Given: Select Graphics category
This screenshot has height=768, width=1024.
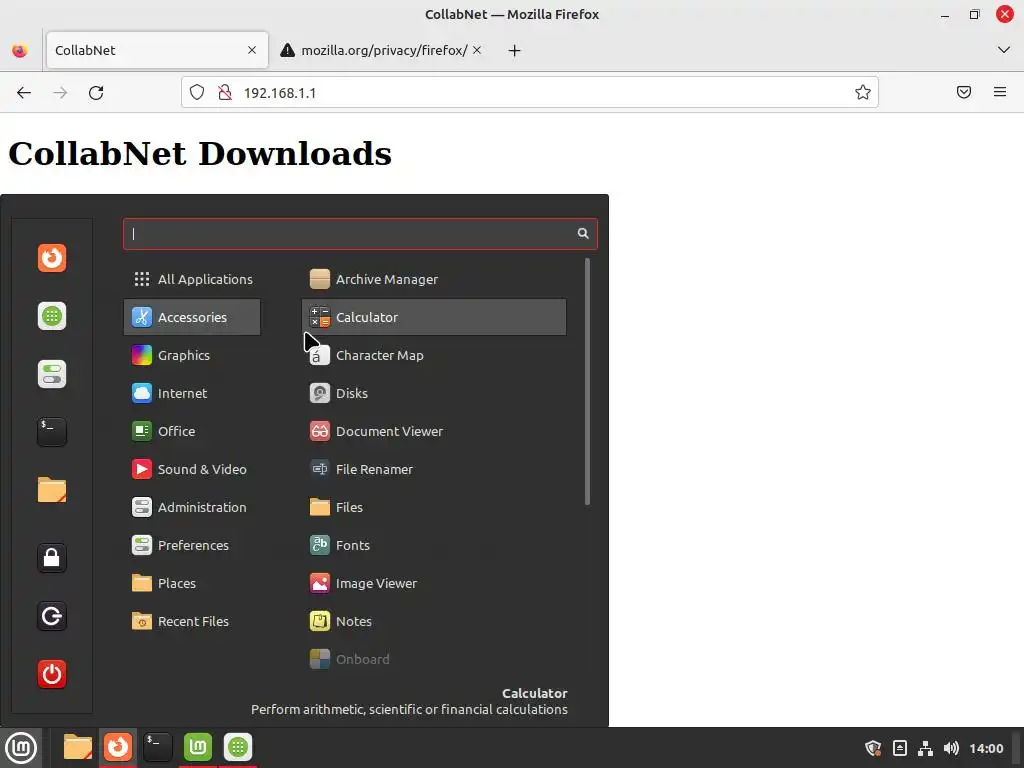Looking at the screenshot, I should [192, 355].
